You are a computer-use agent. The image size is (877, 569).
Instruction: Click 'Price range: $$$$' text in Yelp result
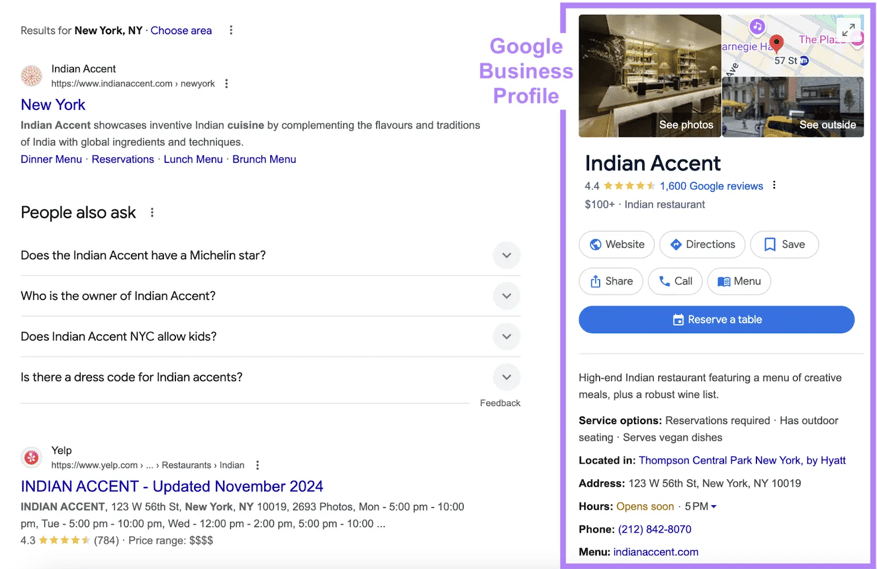[171, 540]
